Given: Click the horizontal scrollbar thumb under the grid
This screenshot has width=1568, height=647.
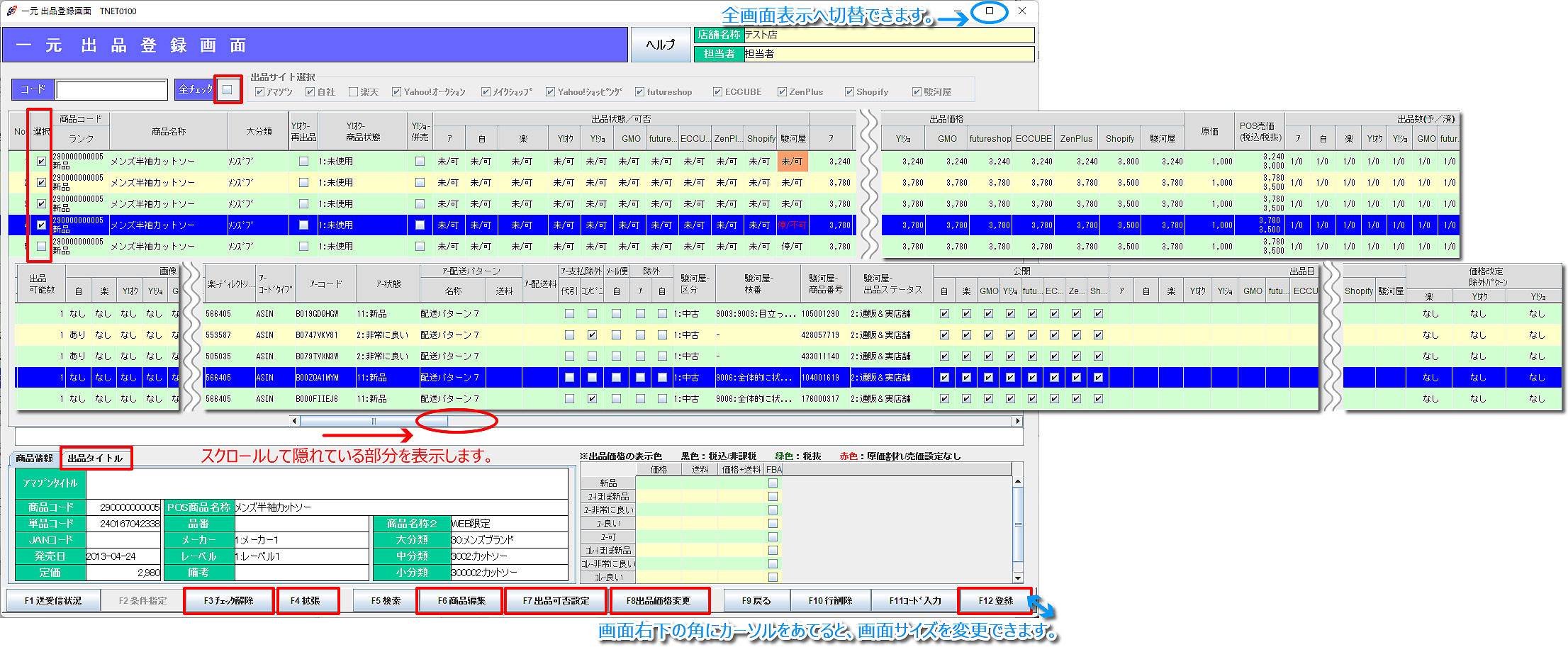Looking at the screenshot, I should click(x=374, y=421).
